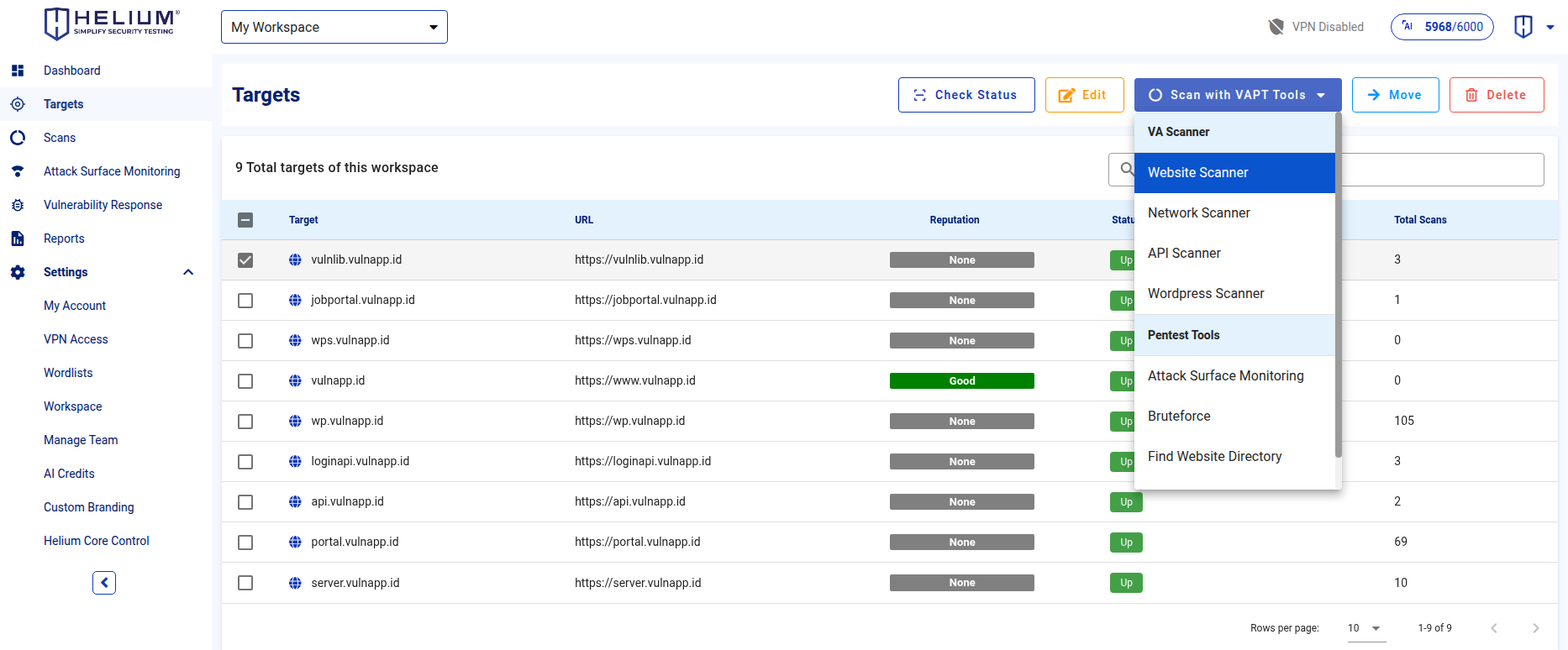1568x650 pixels.
Task: Collapse the Settings section chevron
Action: point(188,272)
